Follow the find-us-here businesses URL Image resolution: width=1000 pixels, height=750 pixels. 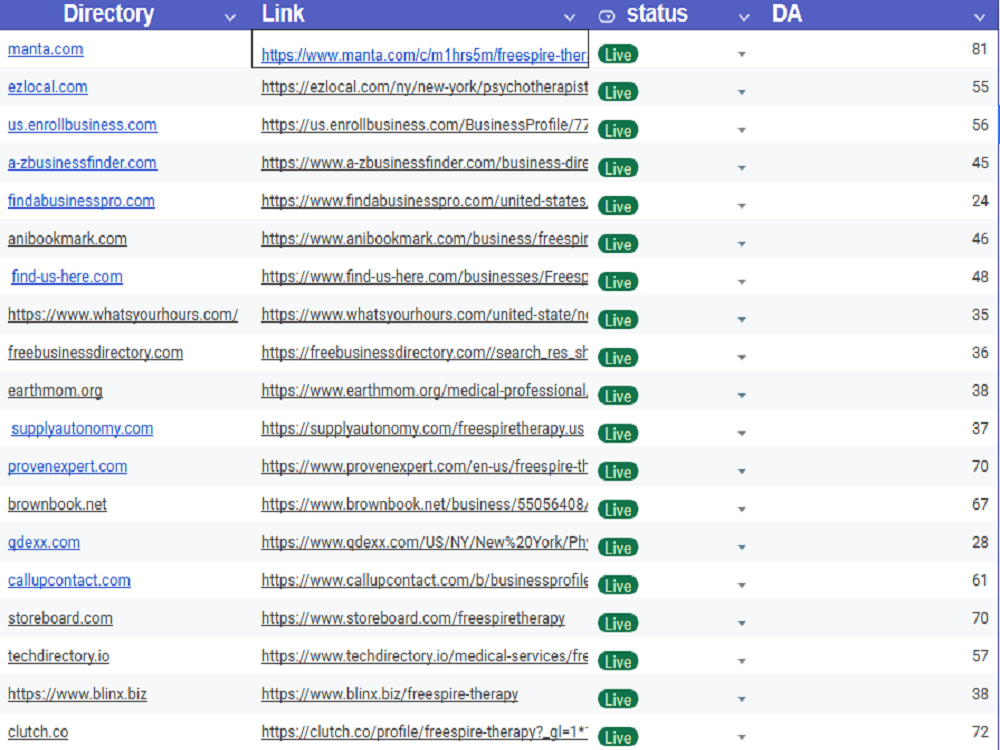(x=424, y=277)
